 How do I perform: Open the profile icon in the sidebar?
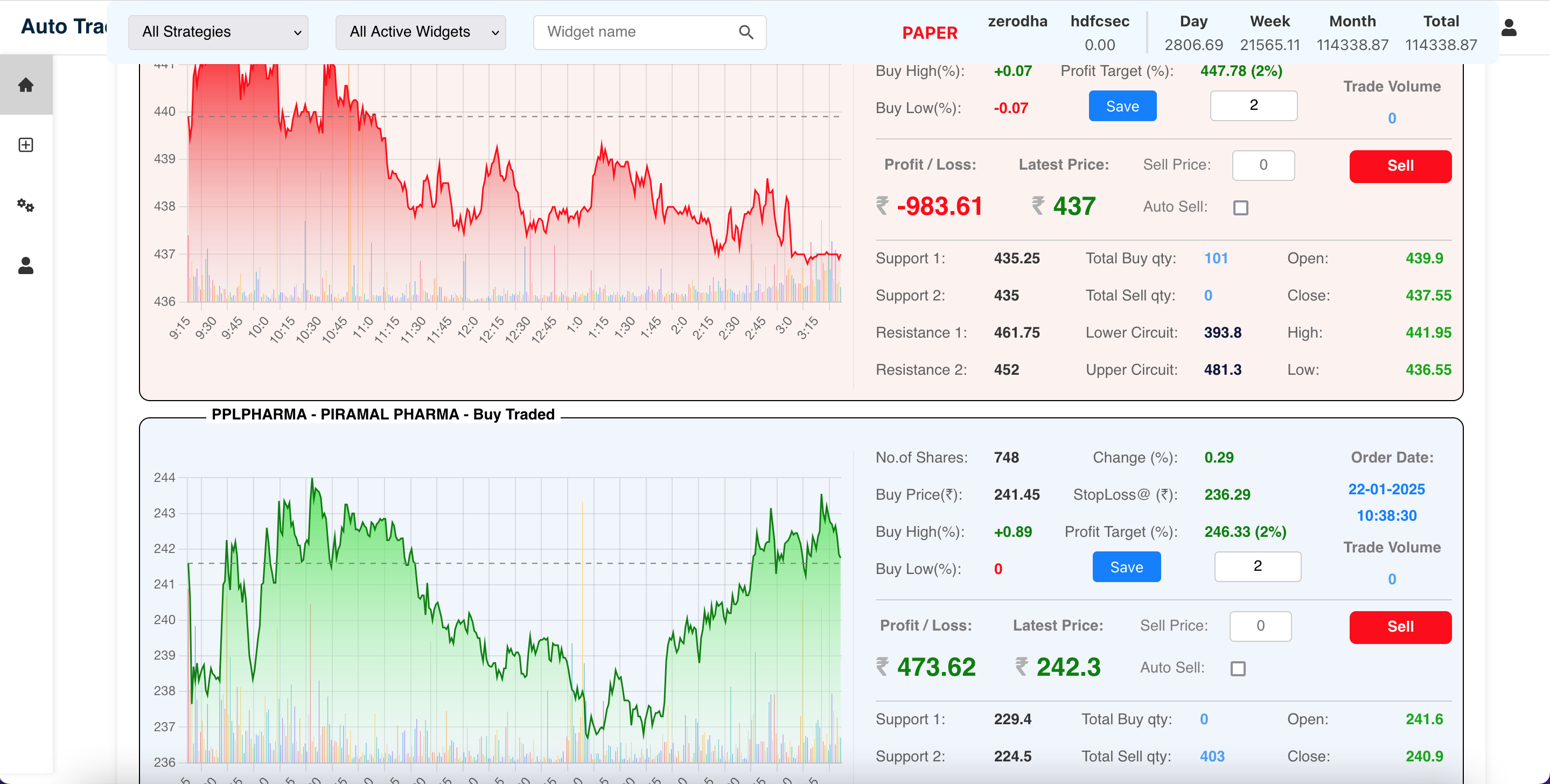pos(26,266)
